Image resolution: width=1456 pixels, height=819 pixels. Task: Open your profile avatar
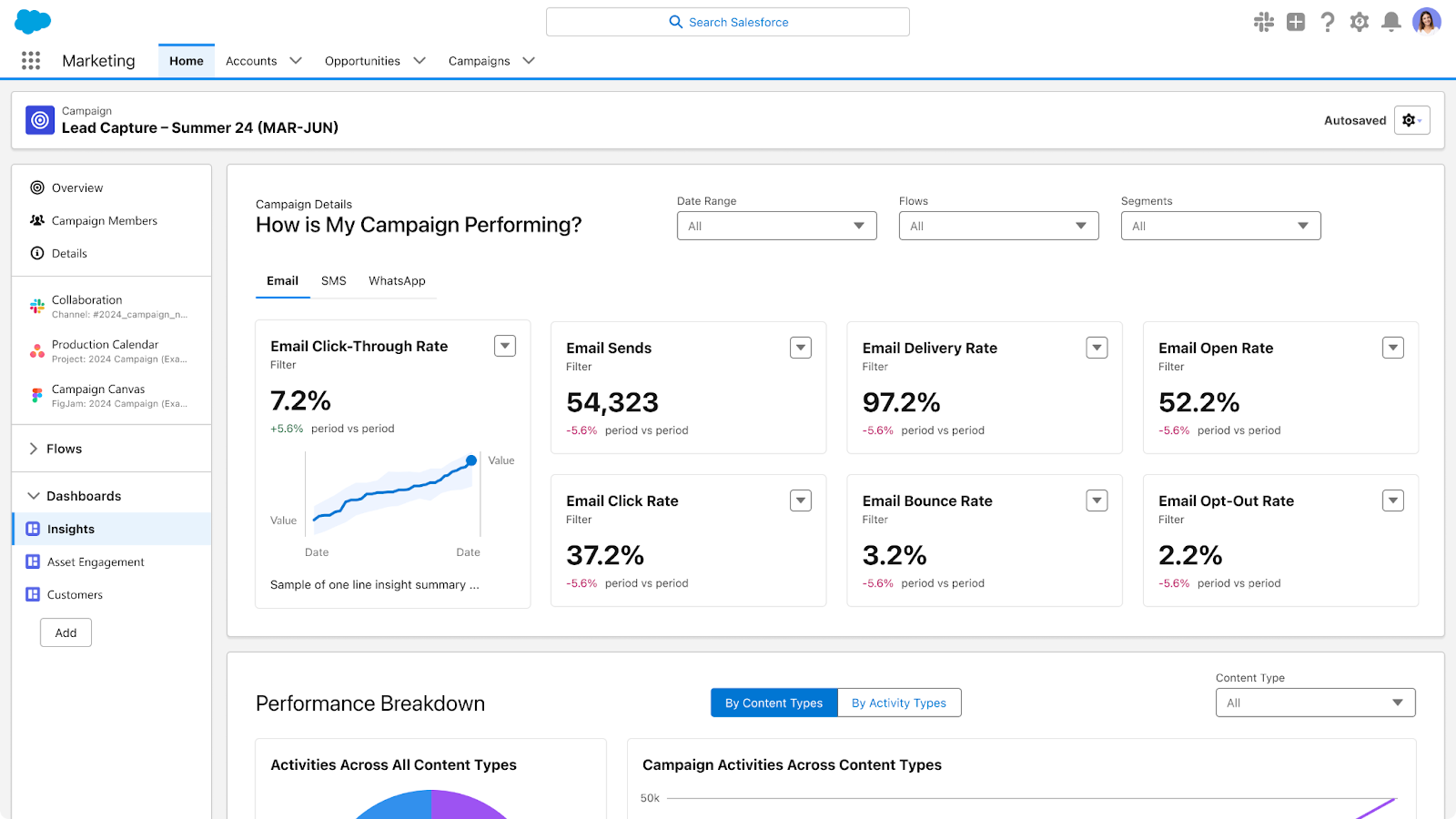1425,23
